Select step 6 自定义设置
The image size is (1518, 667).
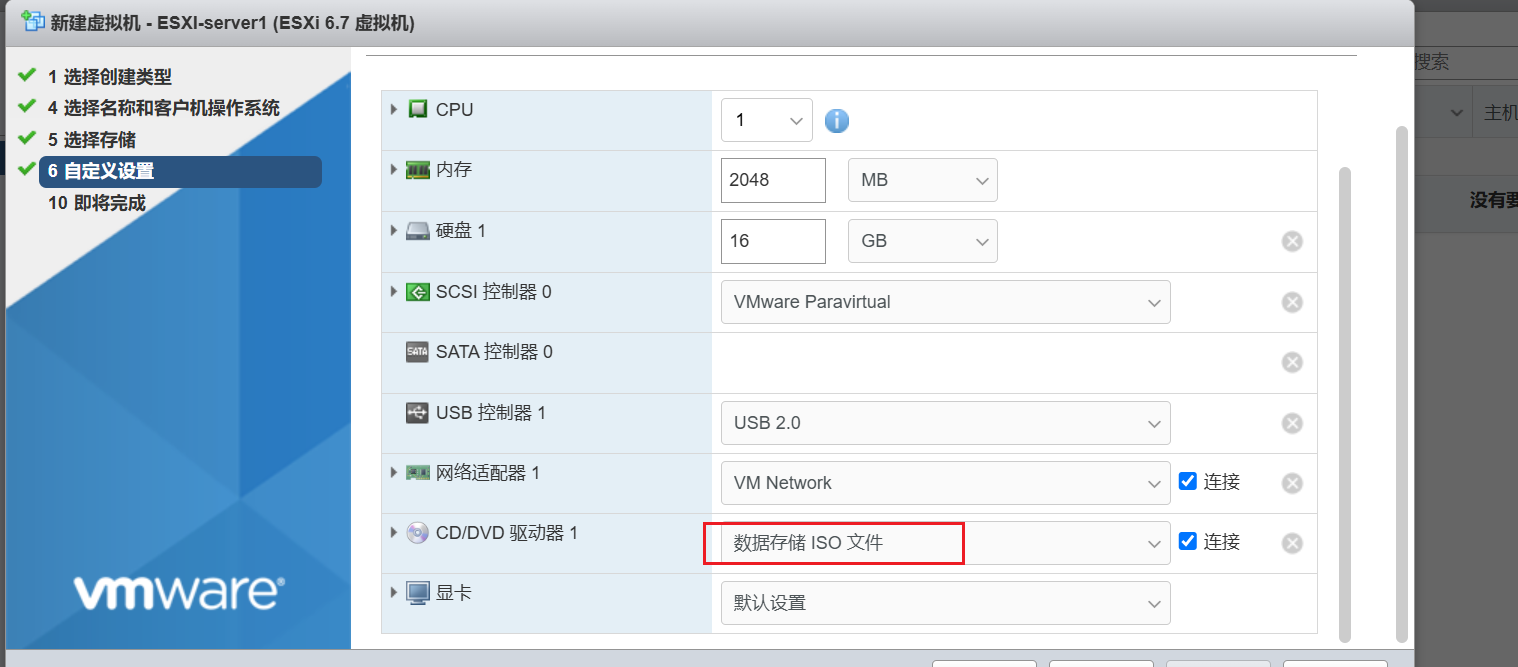tap(180, 172)
